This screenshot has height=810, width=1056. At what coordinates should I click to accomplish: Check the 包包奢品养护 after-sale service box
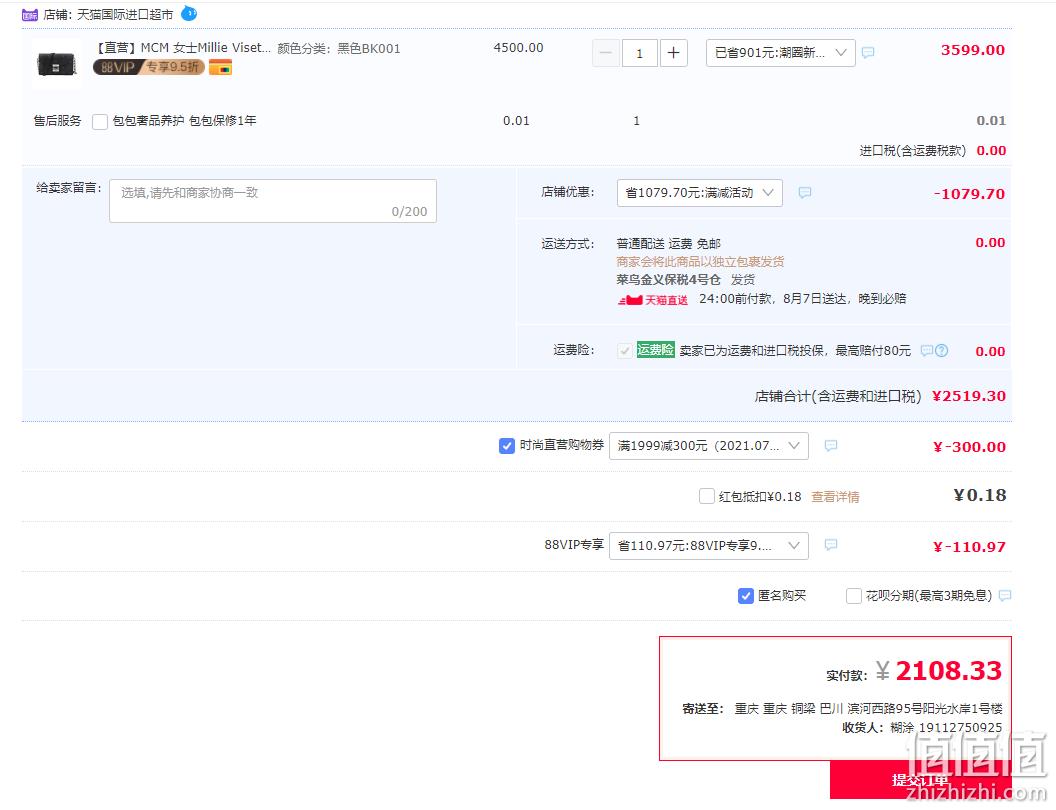(x=100, y=122)
